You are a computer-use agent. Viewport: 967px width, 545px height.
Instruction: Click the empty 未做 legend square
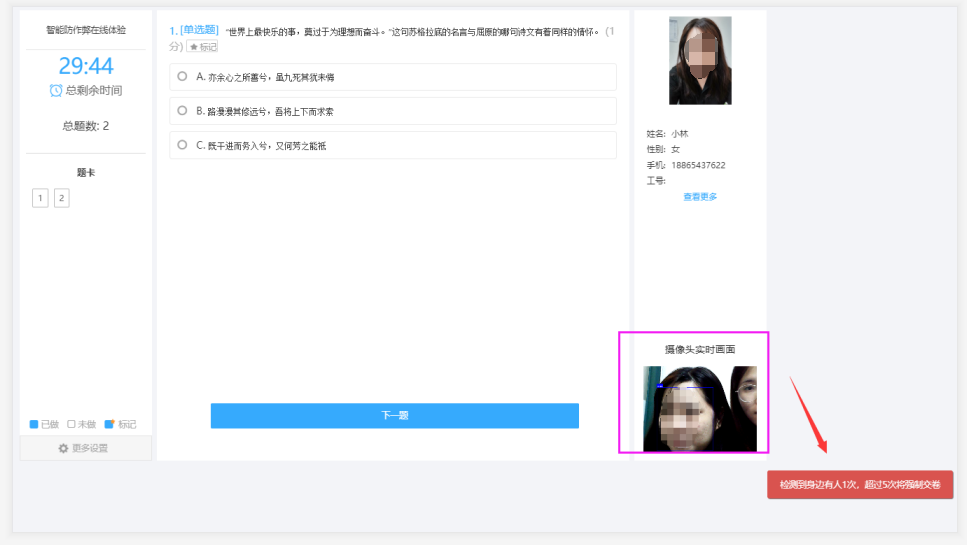pos(71,424)
